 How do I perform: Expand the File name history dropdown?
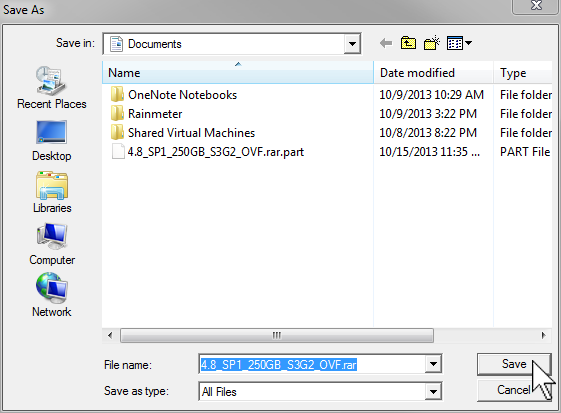click(433, 364)
